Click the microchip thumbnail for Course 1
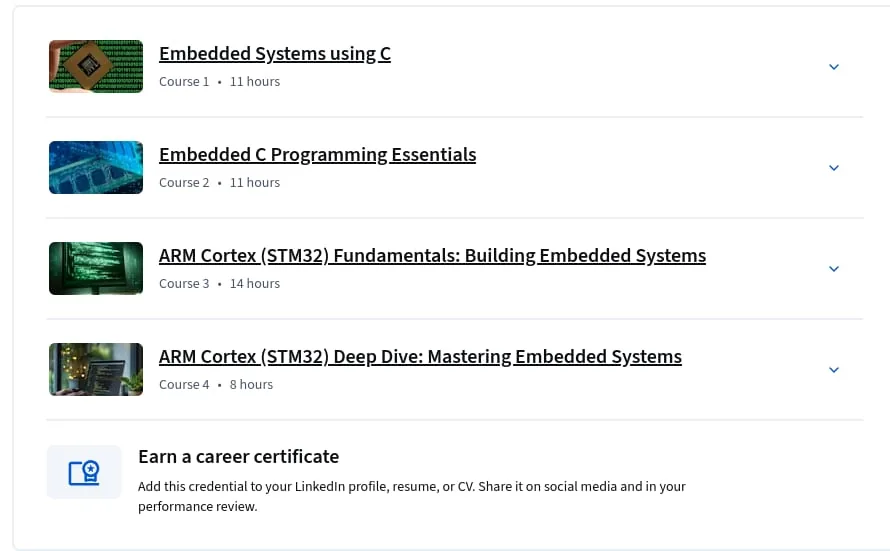890x551 pixels. point(96,66)
